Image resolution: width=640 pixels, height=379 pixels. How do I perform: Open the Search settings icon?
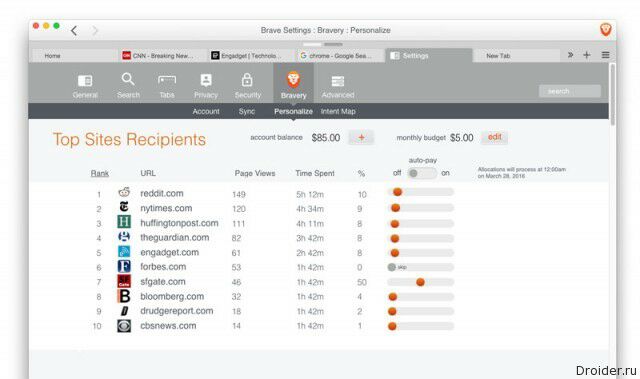click(128, 79)
